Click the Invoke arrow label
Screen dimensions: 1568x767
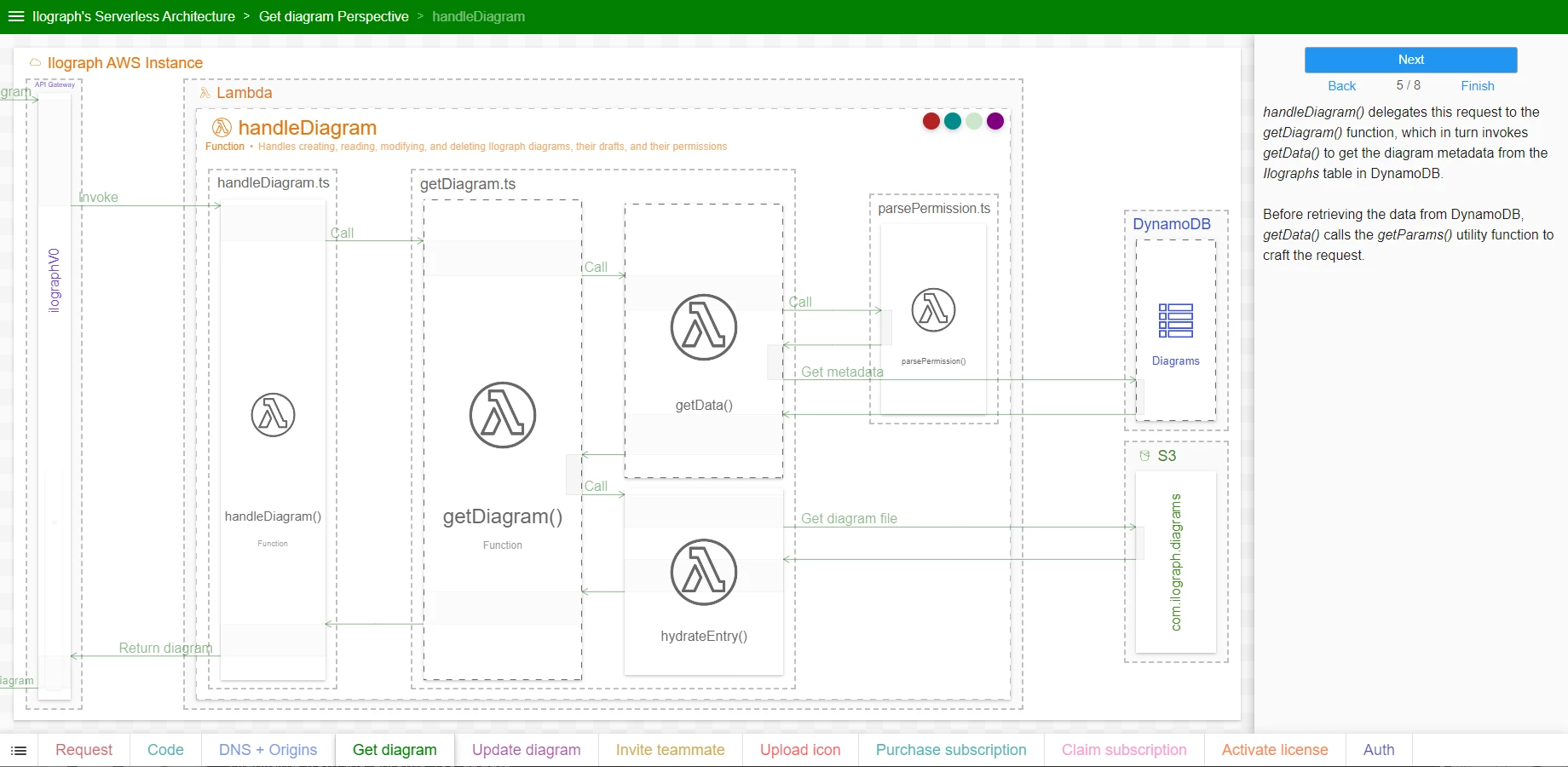pos(99,197)
